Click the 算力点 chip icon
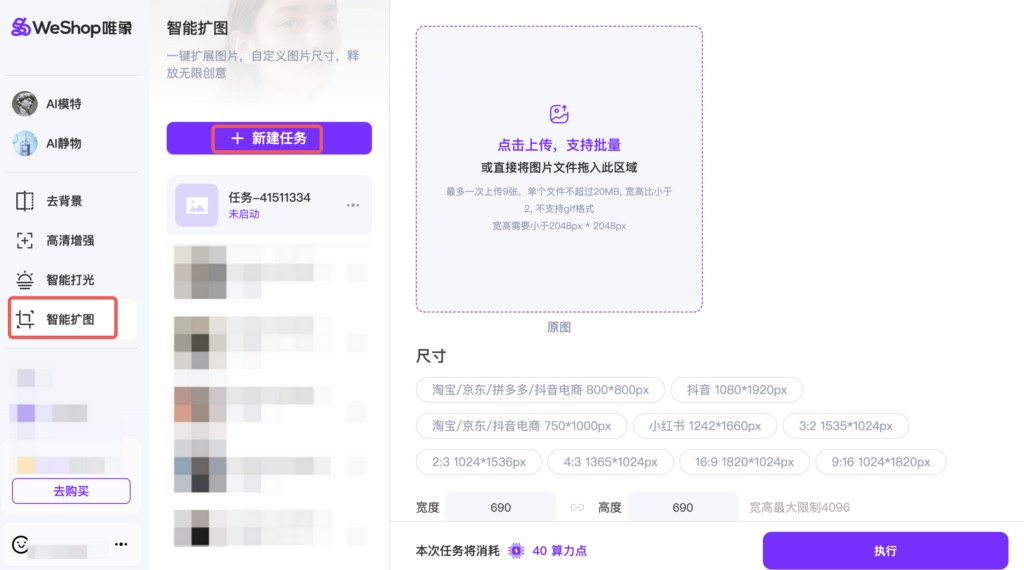 (x=516, y=551)
